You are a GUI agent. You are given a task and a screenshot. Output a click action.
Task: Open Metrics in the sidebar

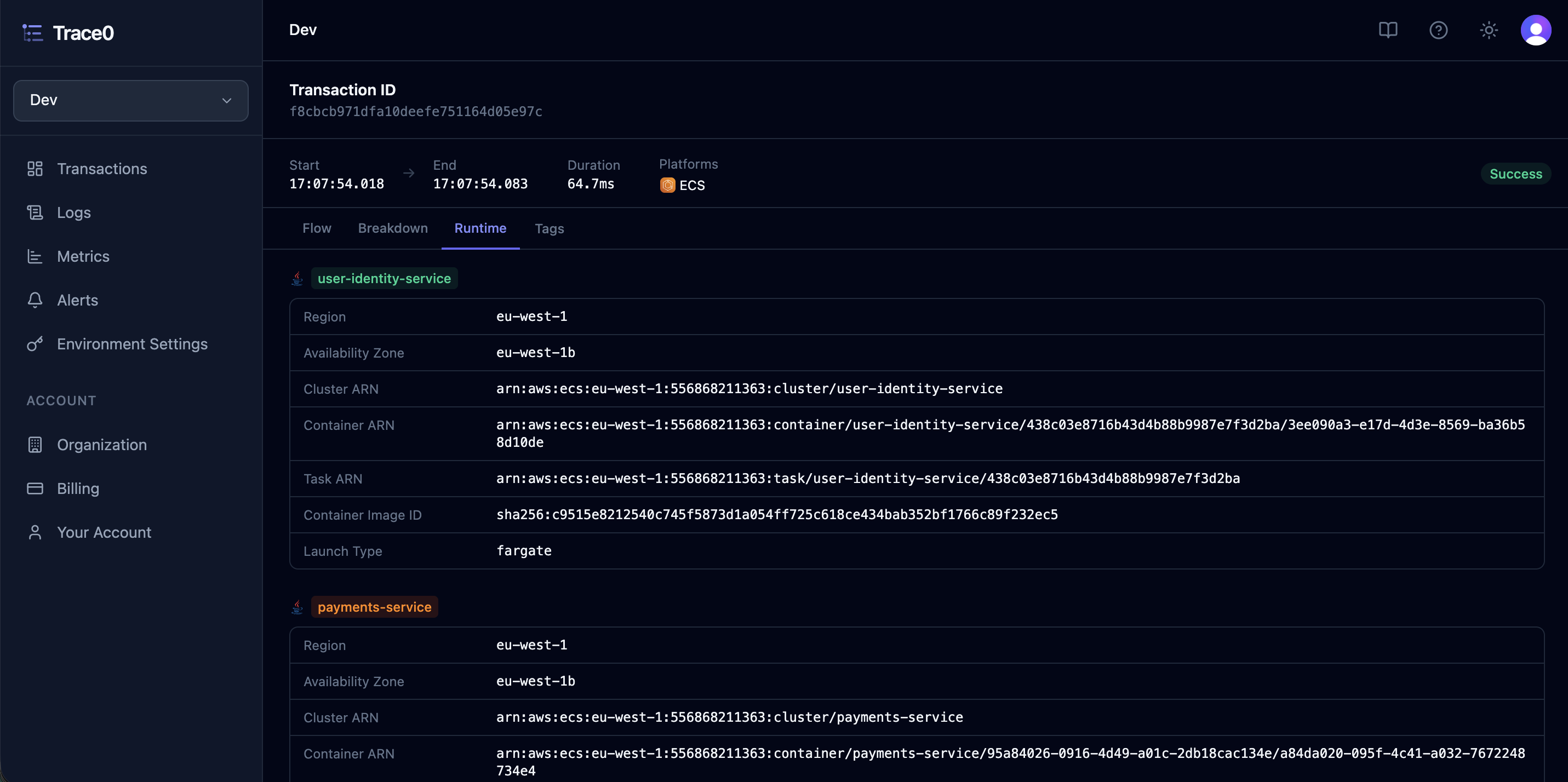coord(83,256)
